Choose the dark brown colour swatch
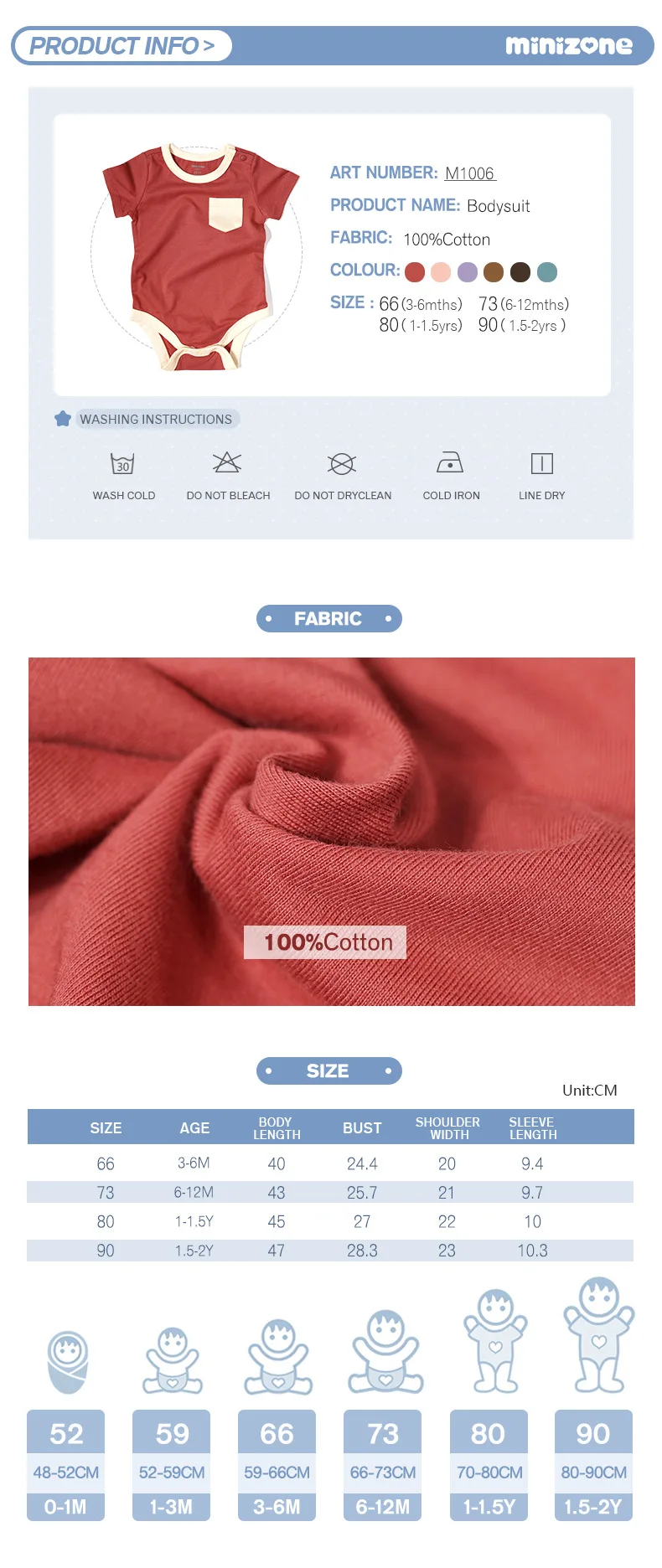 tap(520, 272)
